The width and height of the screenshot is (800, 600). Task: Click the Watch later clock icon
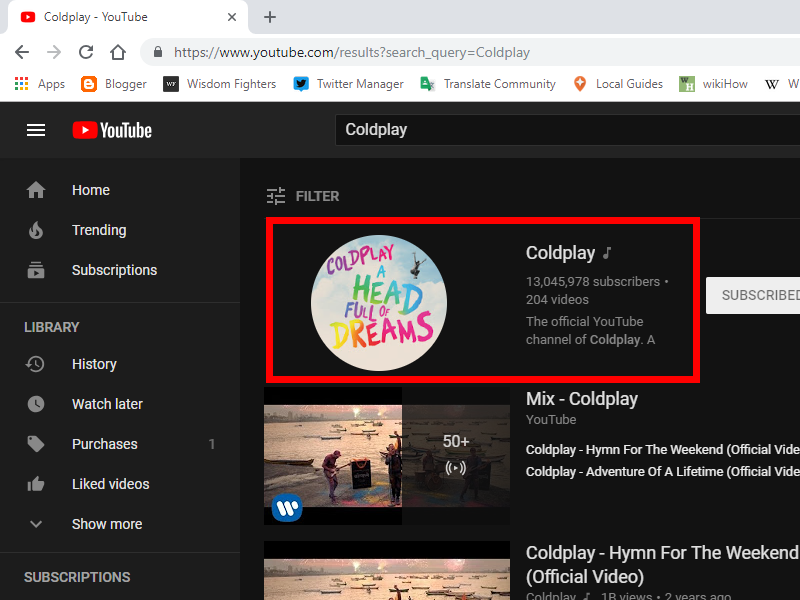click(x=36, y=404)
